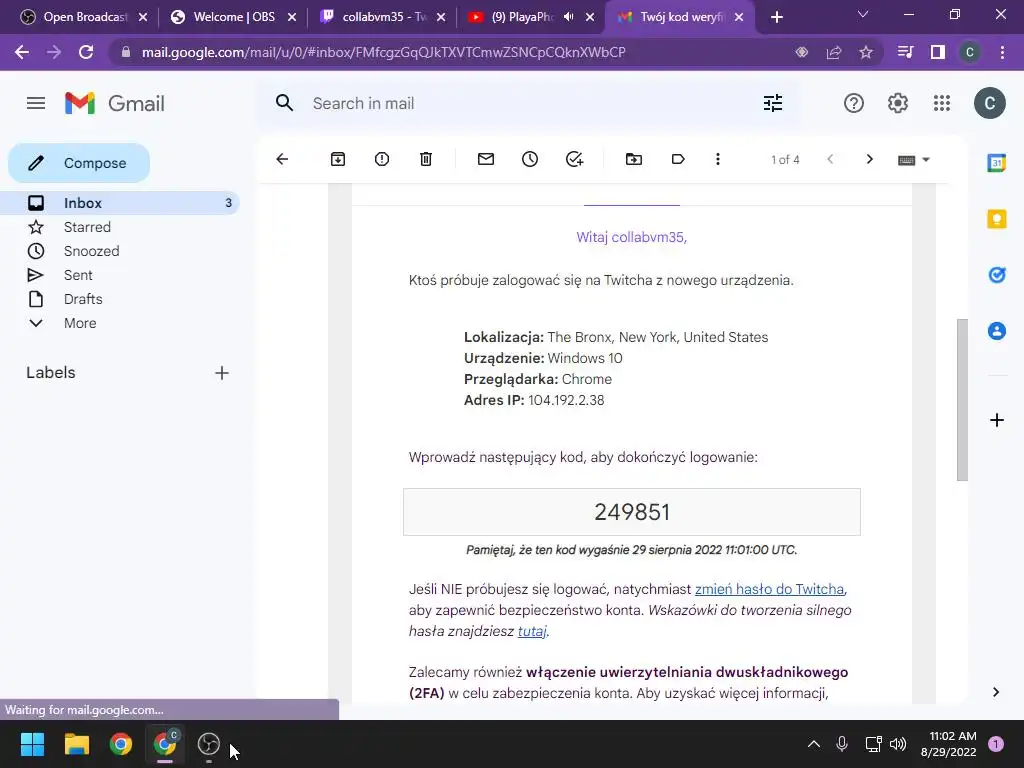The height and width of the screenshot is (768, 1024).
Task: Bookmark this page star
Action: click(x=866, y=52)
